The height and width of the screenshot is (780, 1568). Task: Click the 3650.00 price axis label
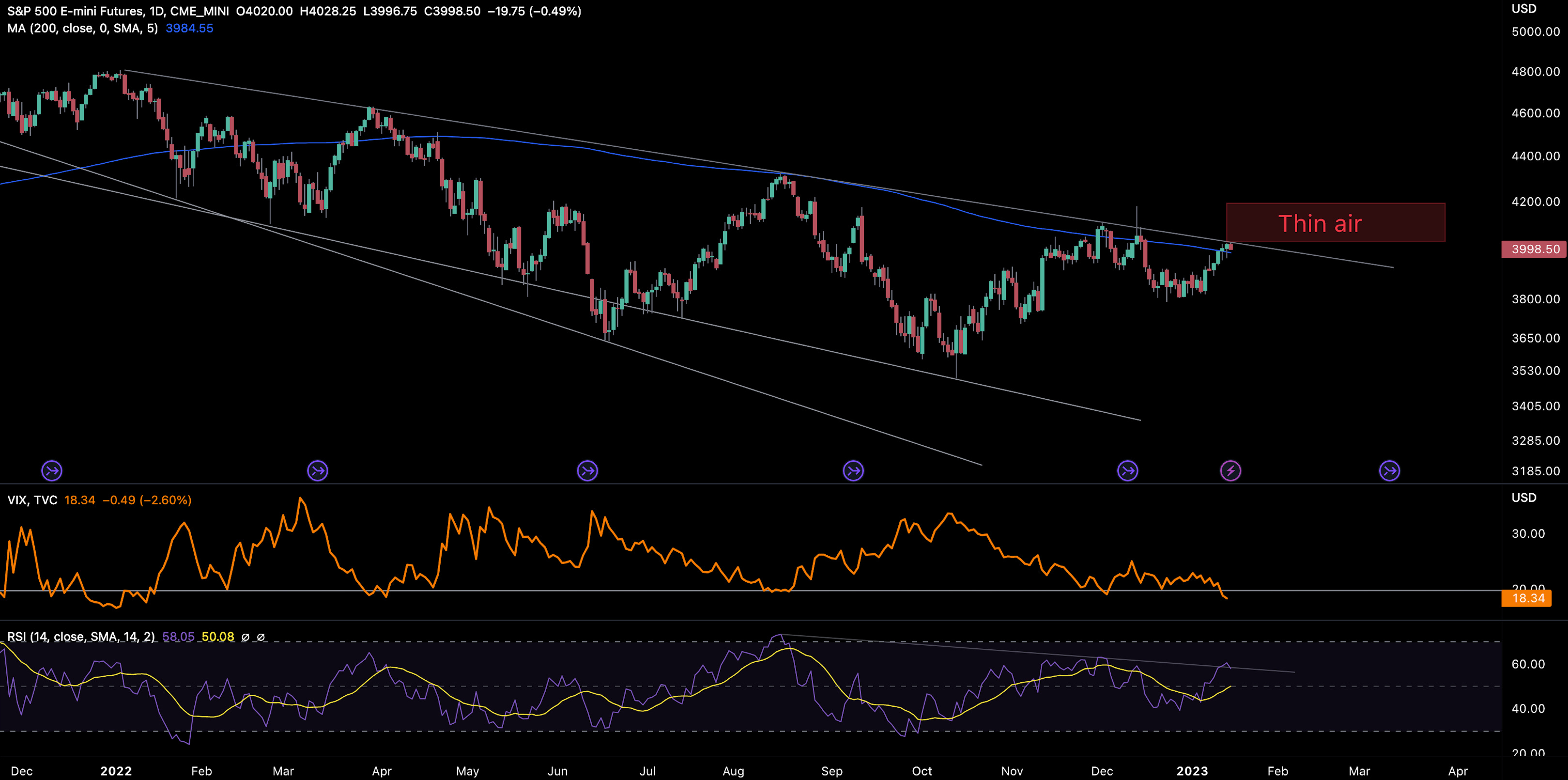tap(1536, 338)
